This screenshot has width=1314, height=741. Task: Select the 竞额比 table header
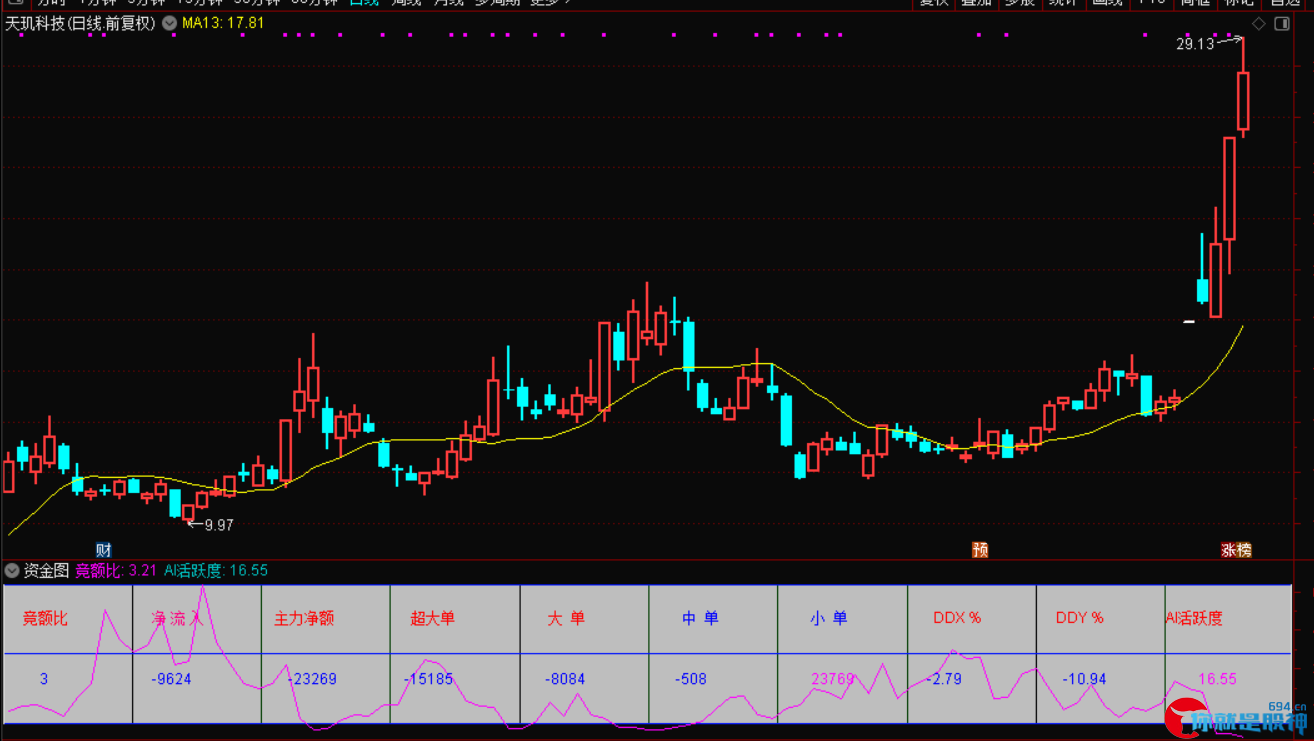45,618
